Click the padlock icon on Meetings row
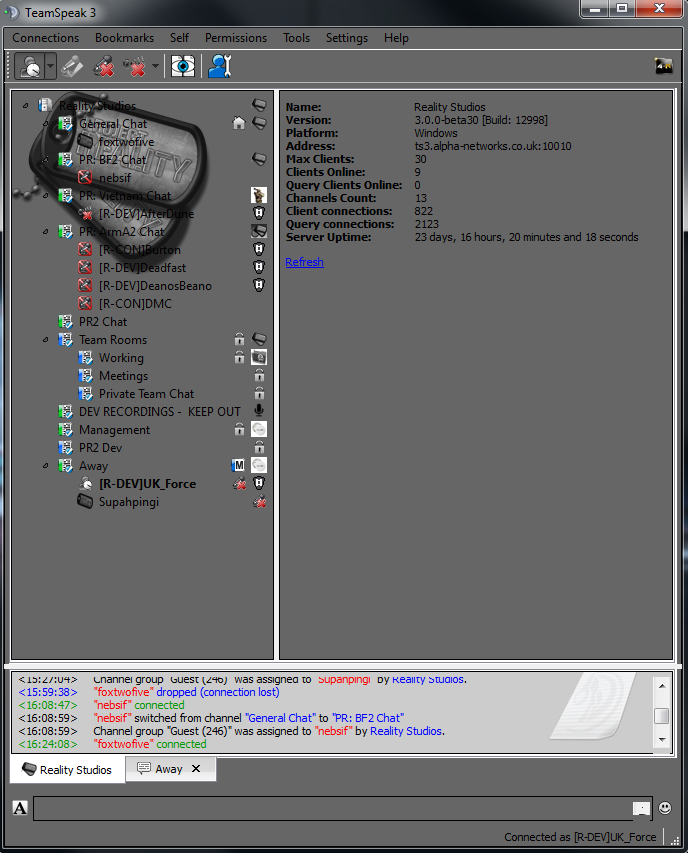The image size is (688, 853). tap(259, 375)
